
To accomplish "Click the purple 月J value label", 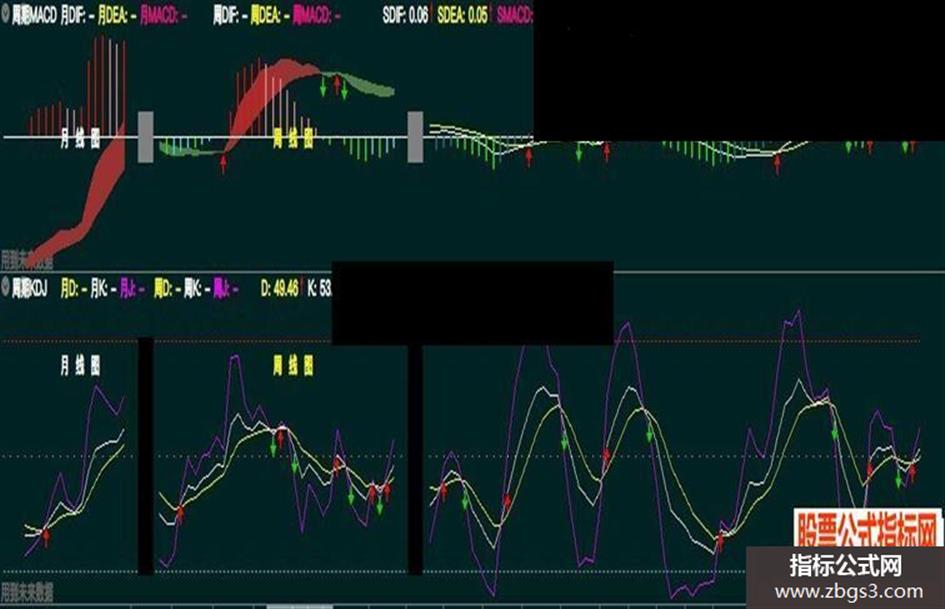I will (x=132, y=289).
